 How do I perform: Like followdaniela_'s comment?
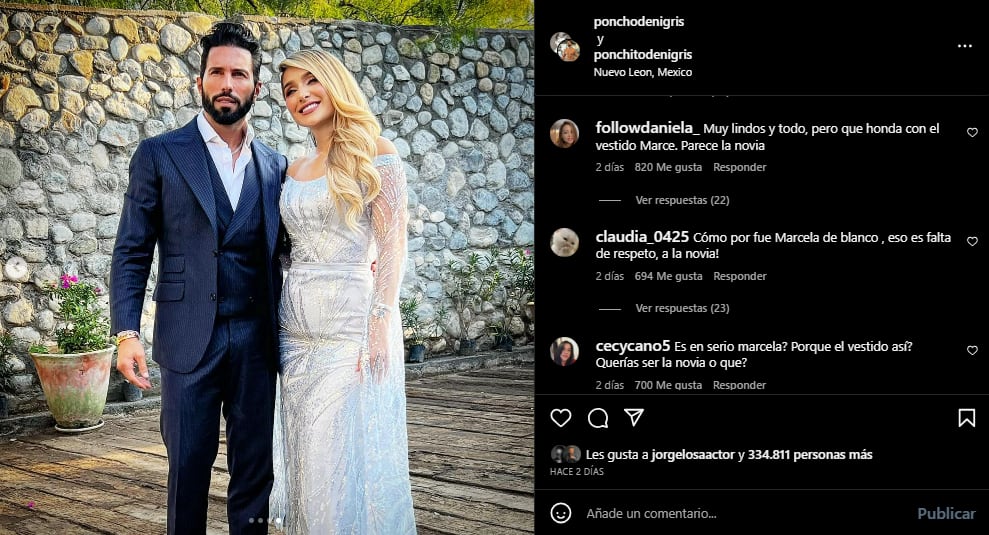coord(972,133)
